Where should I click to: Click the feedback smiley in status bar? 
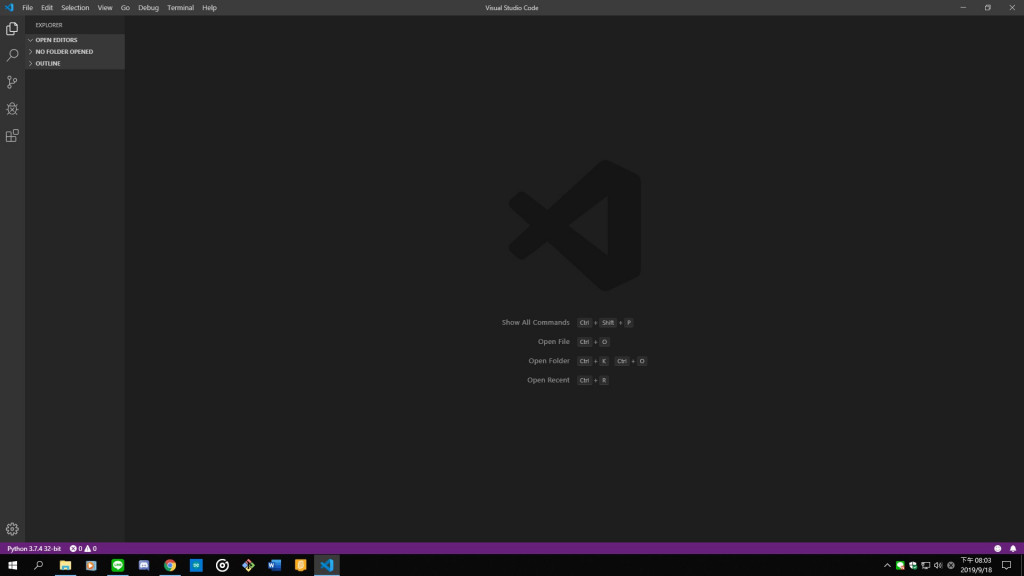tap(997, 549)
